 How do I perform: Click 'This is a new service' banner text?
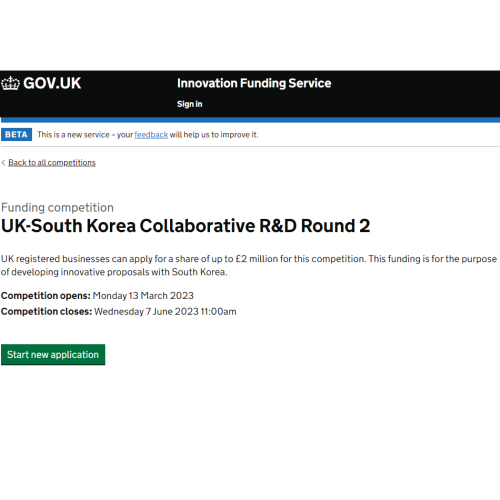[x=148, y=135]
